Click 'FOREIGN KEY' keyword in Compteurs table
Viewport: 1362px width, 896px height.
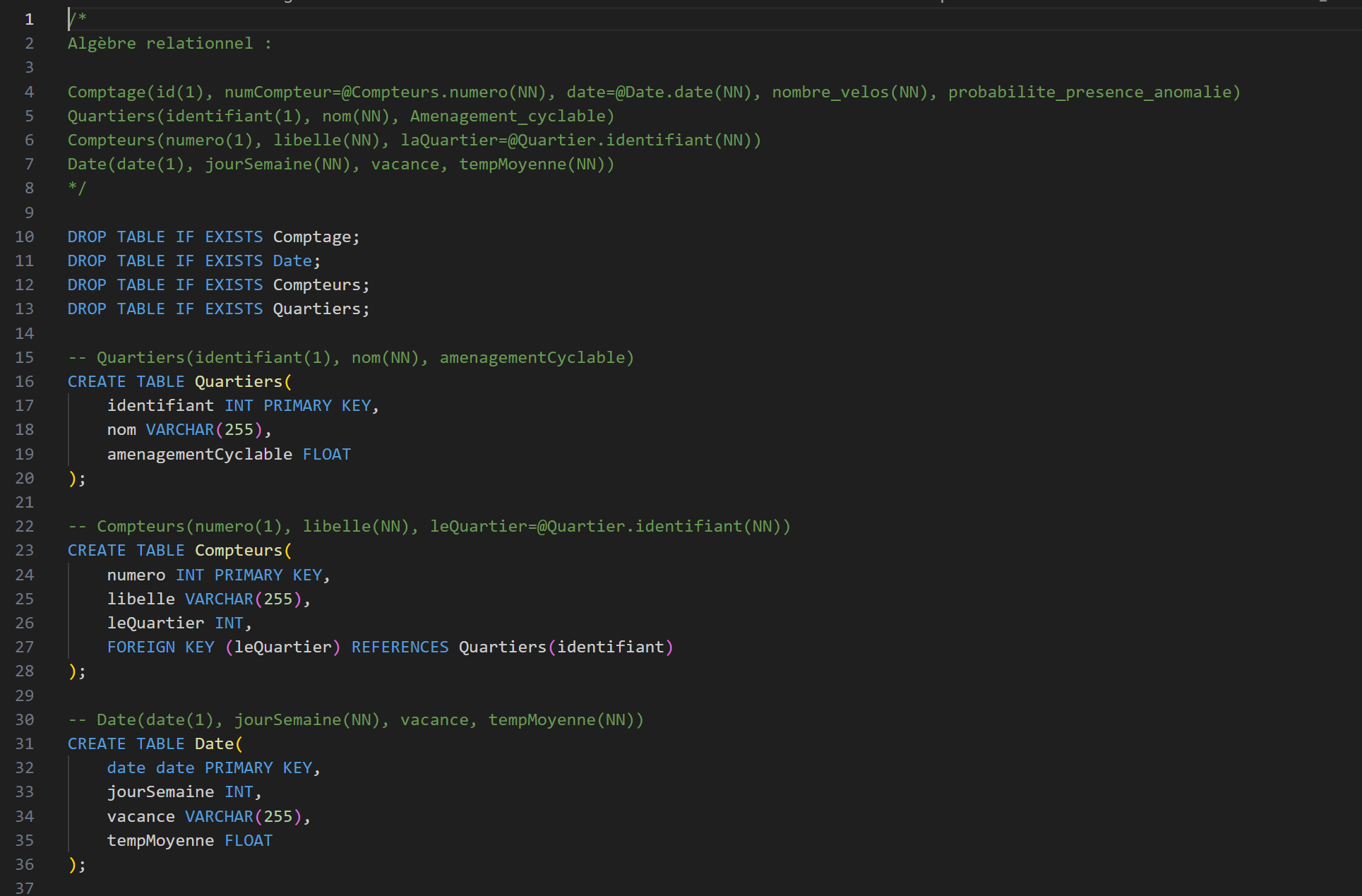pos(160,647)
